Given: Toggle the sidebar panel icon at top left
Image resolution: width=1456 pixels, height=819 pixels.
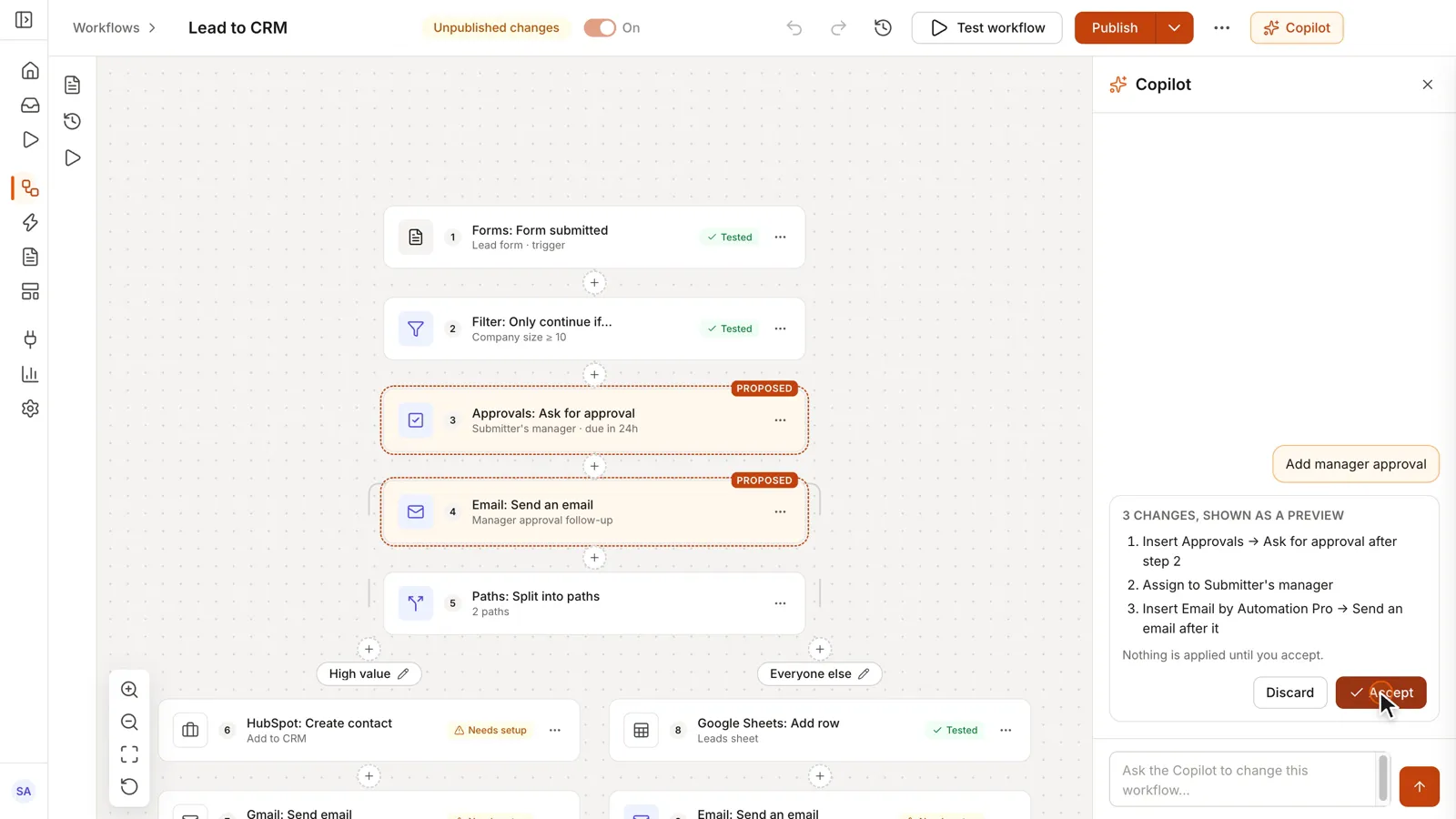Looking at the screenshot, I should tap(25, 20).
